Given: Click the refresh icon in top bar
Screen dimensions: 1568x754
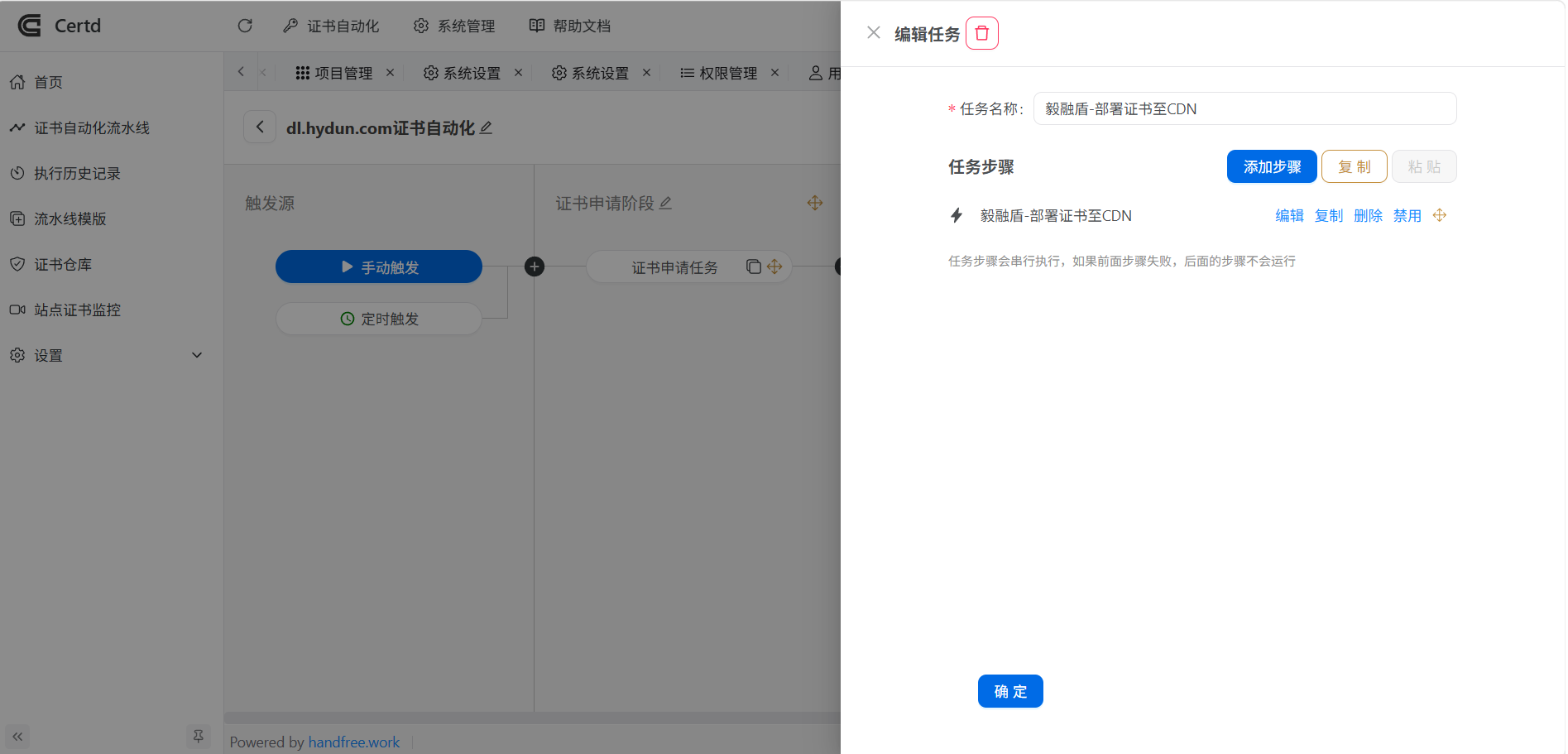Looking at the screenshot, I should [x=245, y=26].
